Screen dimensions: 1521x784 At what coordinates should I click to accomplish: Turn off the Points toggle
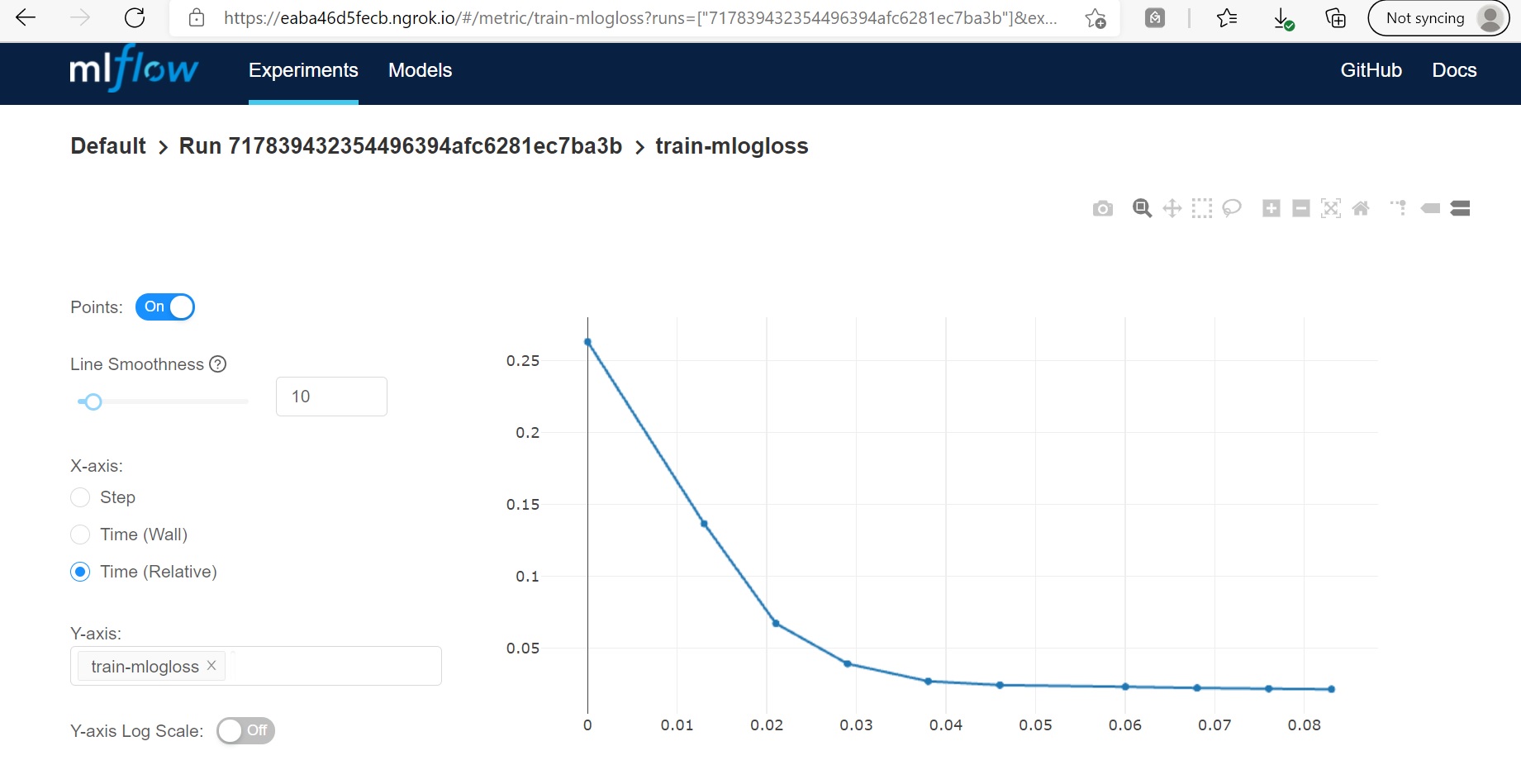(165, 306)
